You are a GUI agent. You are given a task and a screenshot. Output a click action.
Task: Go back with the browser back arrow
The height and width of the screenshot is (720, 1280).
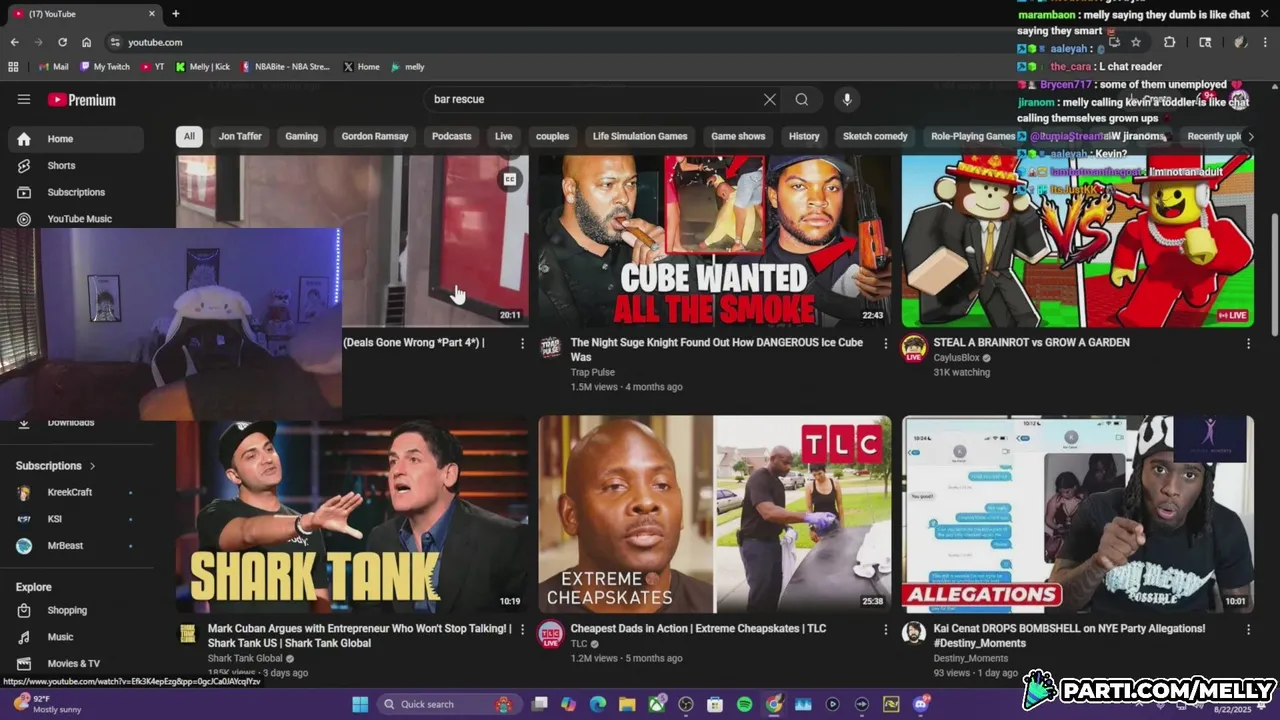pyautogui.click(x=14, y=42)
